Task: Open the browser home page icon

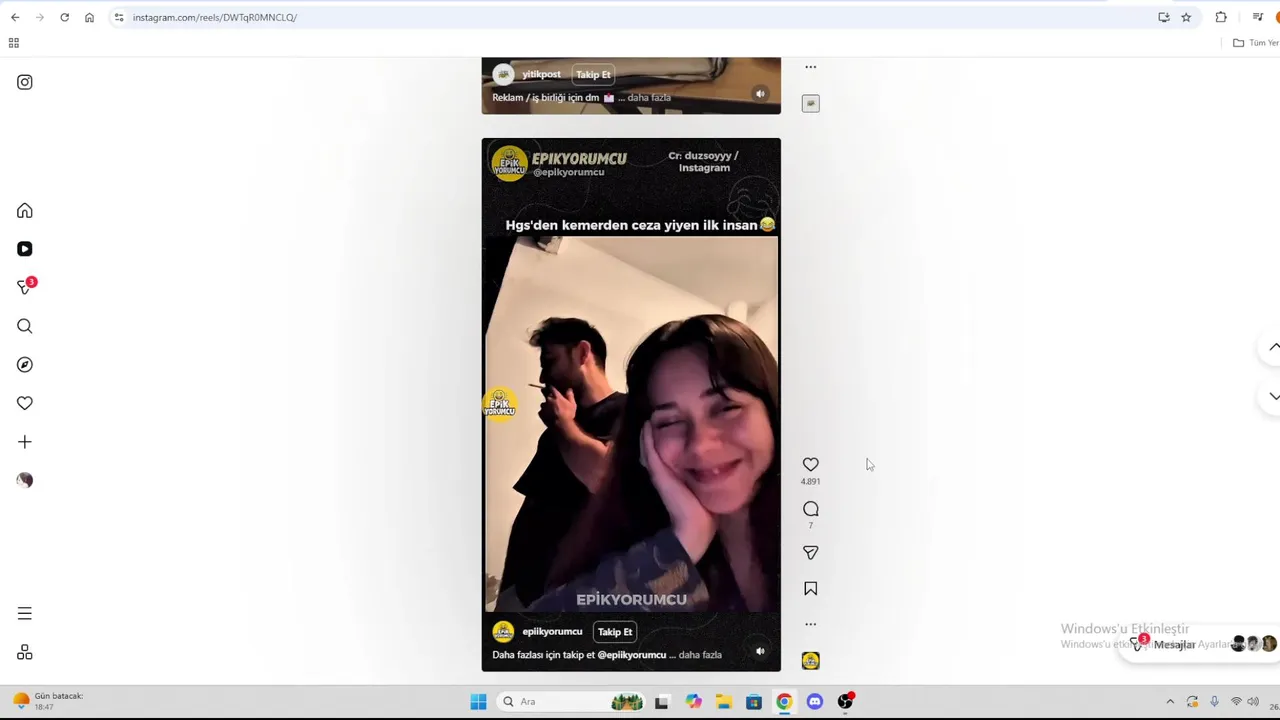Action: coord(89,17)
